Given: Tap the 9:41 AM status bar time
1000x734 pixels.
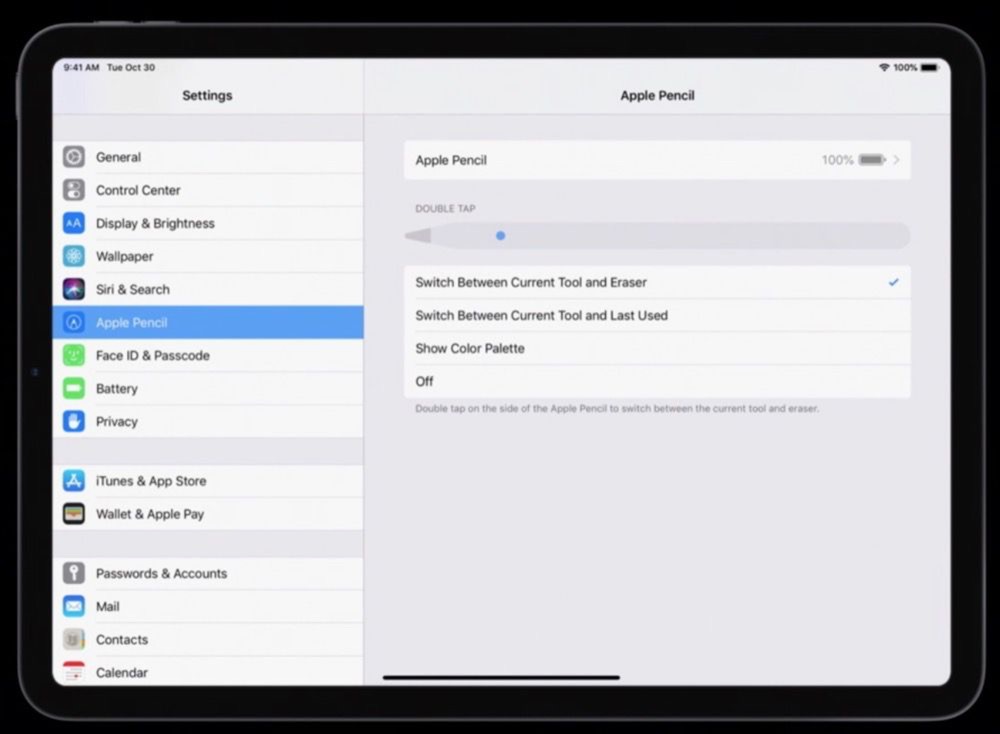Looking at the screenshot, I should [81, 68].
